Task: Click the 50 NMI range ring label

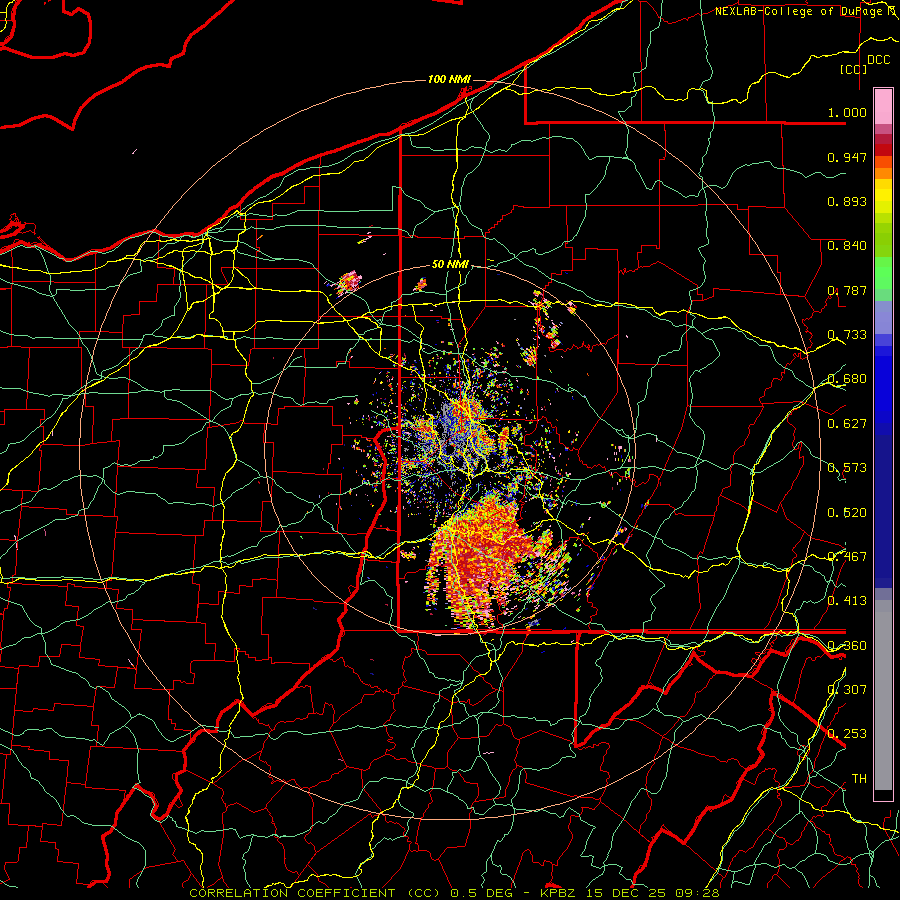Action: [450, 265]
